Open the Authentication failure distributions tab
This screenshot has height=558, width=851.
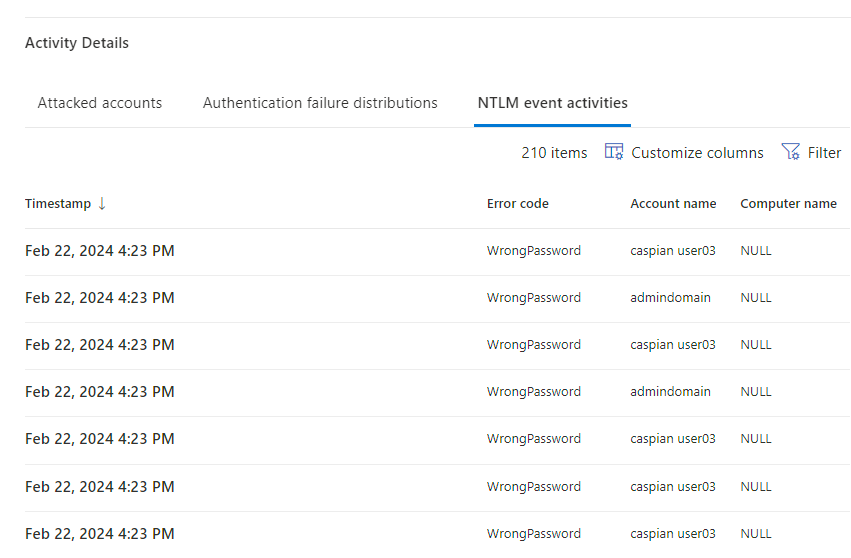pos(320,103)
